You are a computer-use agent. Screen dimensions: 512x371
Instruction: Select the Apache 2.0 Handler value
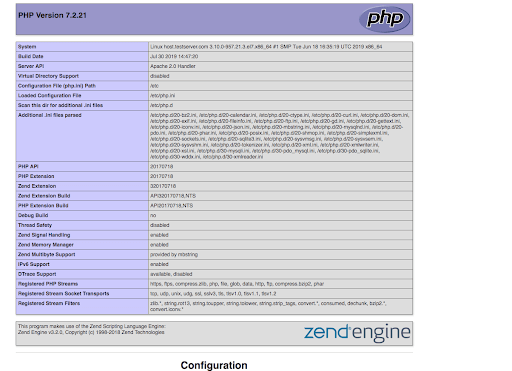(173, 66)
